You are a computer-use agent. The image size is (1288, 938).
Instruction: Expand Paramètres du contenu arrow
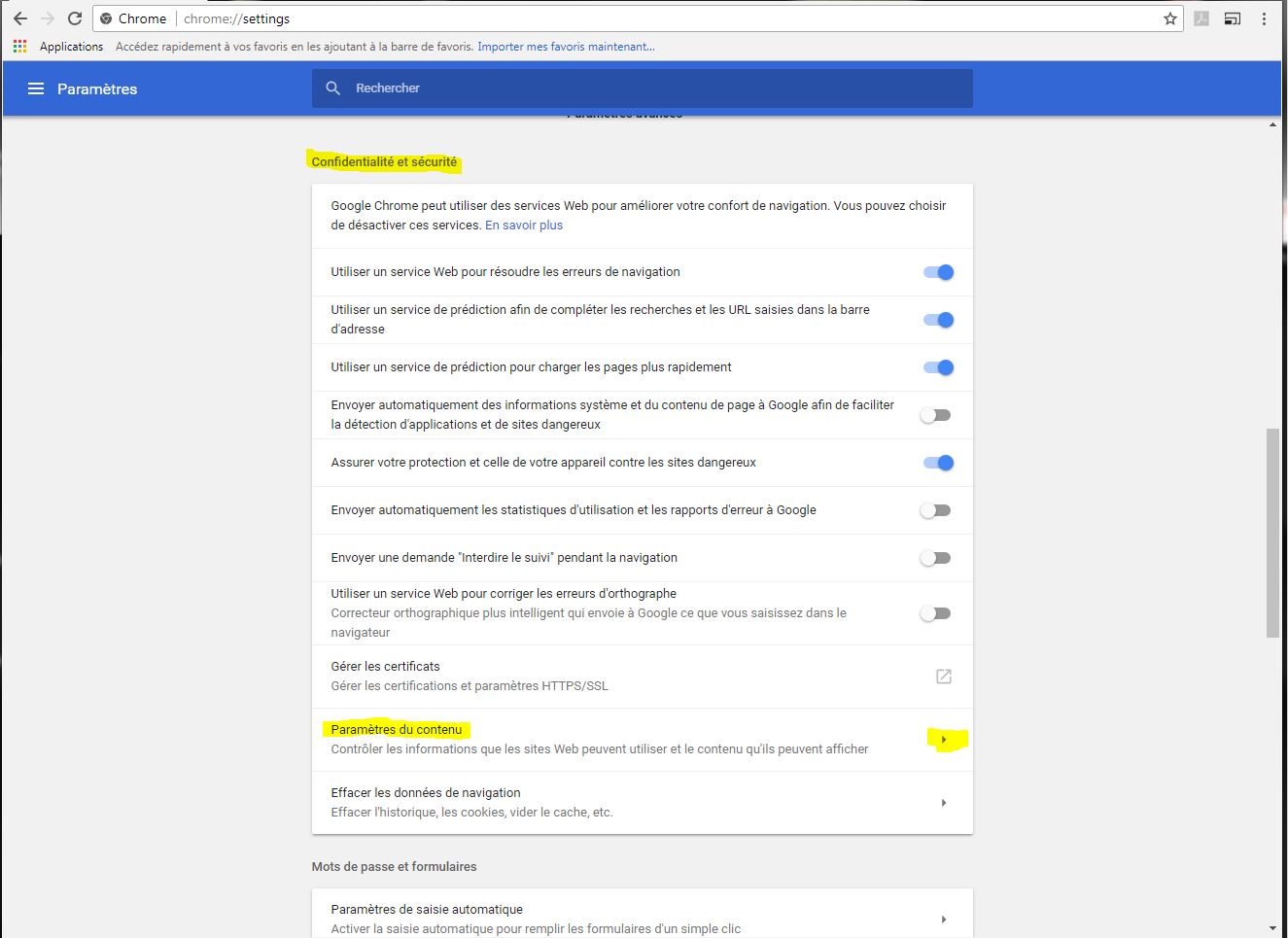click(944, 740)
